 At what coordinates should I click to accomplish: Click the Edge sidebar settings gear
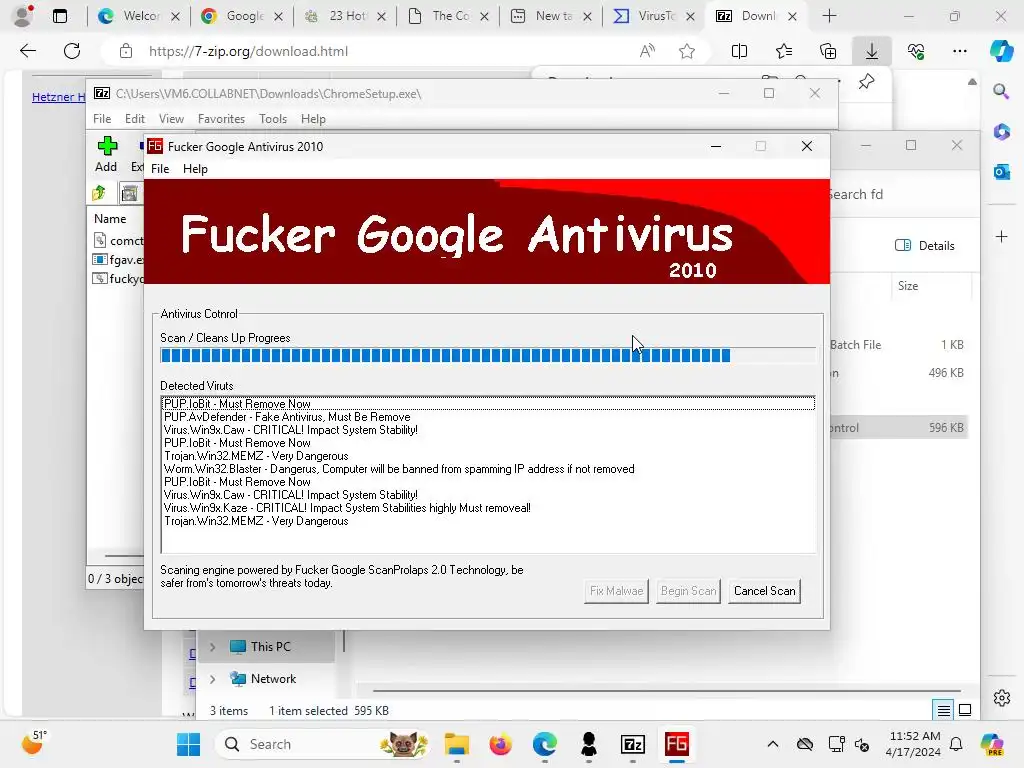coord(1001,698)
